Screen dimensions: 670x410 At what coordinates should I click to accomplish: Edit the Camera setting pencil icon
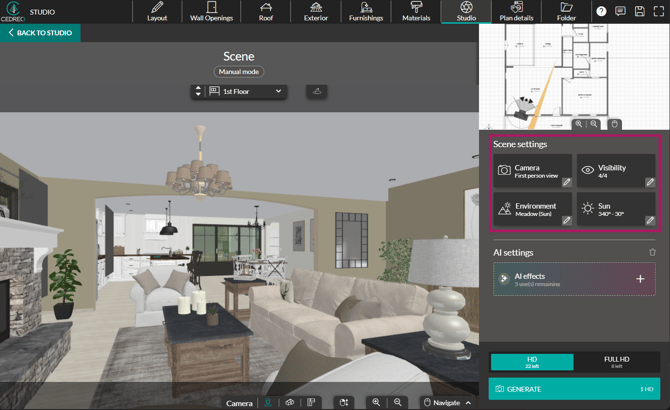(x=567, y=182)
